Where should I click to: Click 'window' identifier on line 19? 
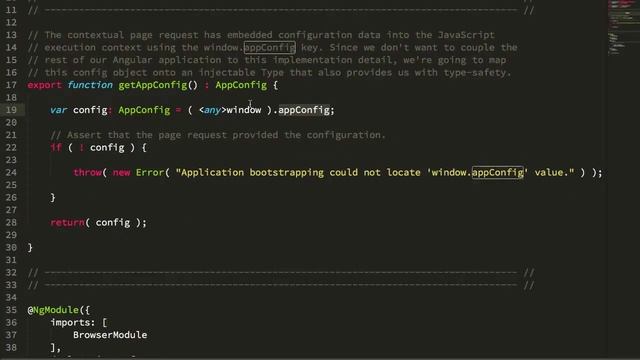(x=244, y=110)
